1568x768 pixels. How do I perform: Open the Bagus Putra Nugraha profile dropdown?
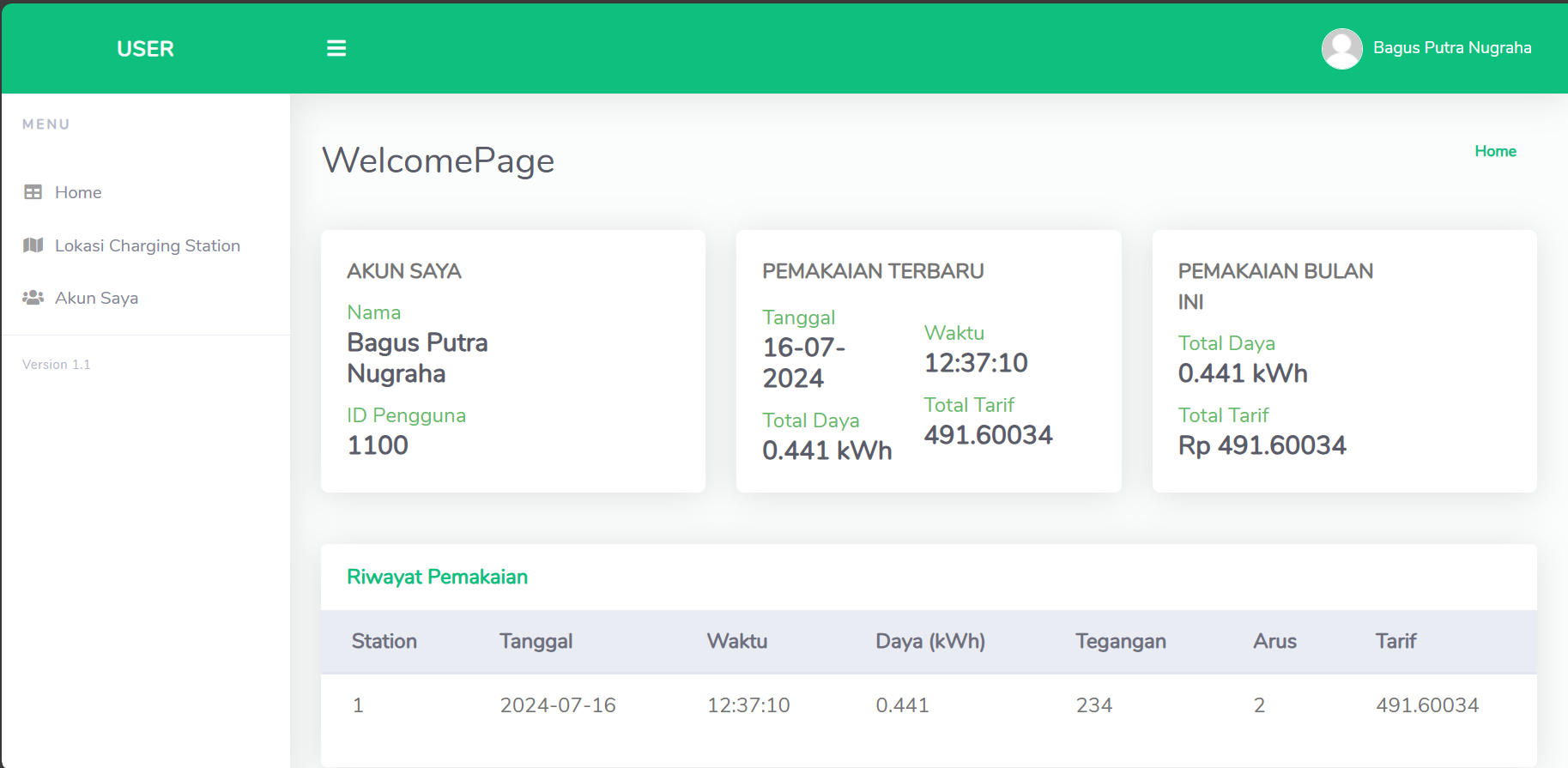point(1452,48)
